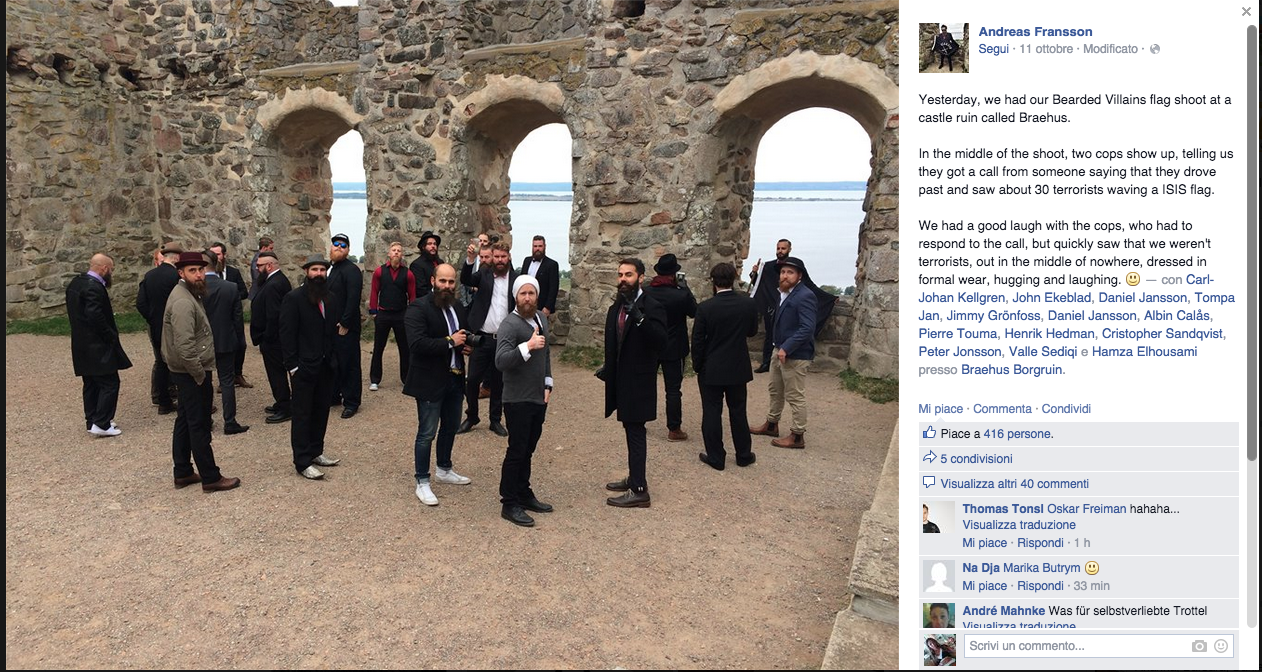The width and height of the screenshot is (1262, 672).
Task: Open the emoji smiley picker in the comment box
Action: click(x=1221, y=646)
